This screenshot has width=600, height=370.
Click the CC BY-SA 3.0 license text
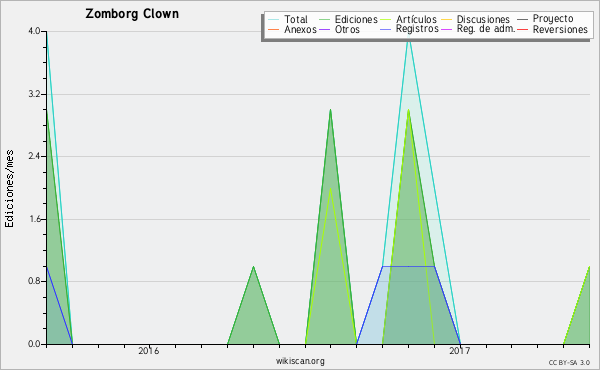coord(569,363)
